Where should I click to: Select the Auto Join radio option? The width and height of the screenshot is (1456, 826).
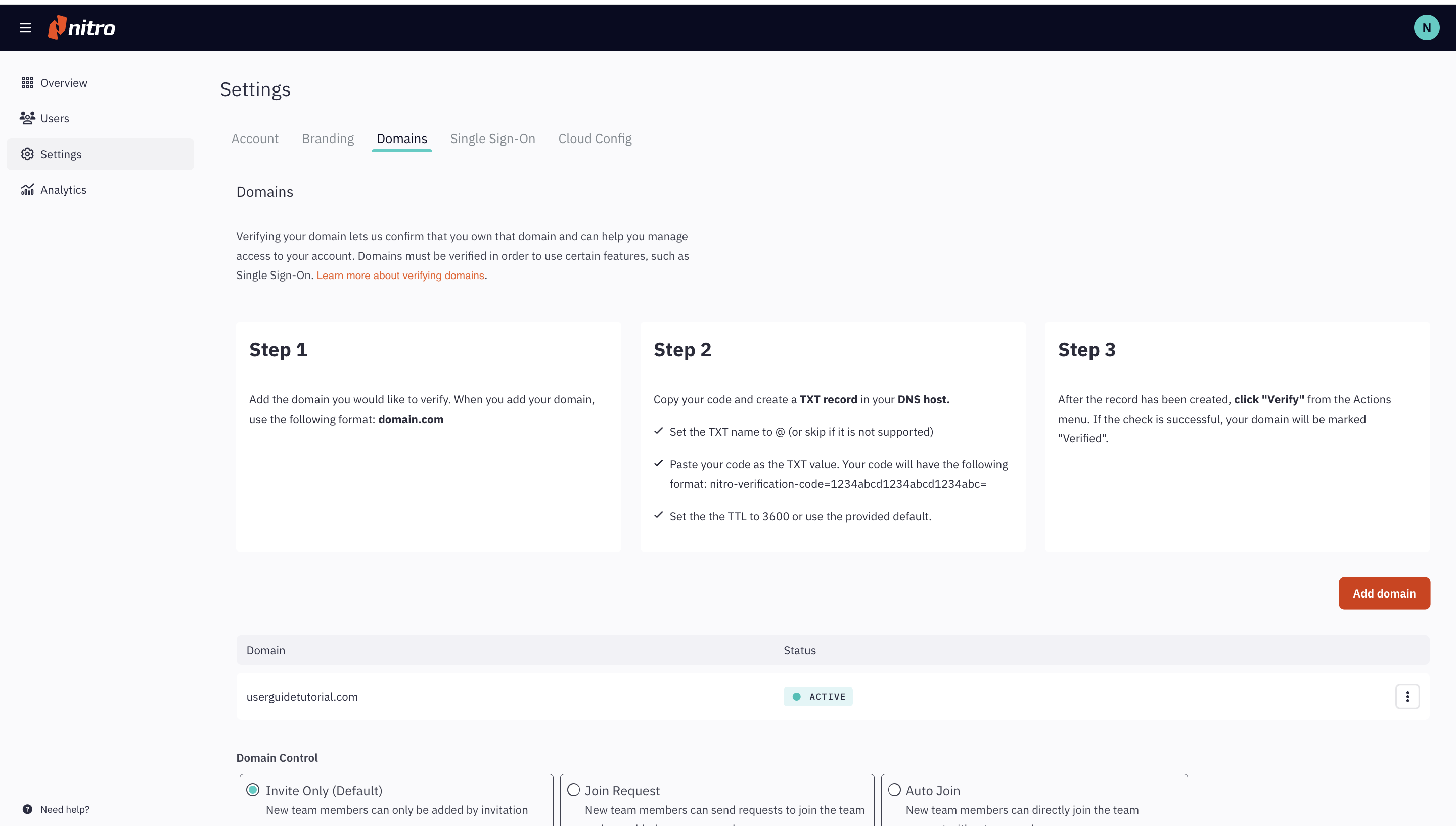(894, 790)
